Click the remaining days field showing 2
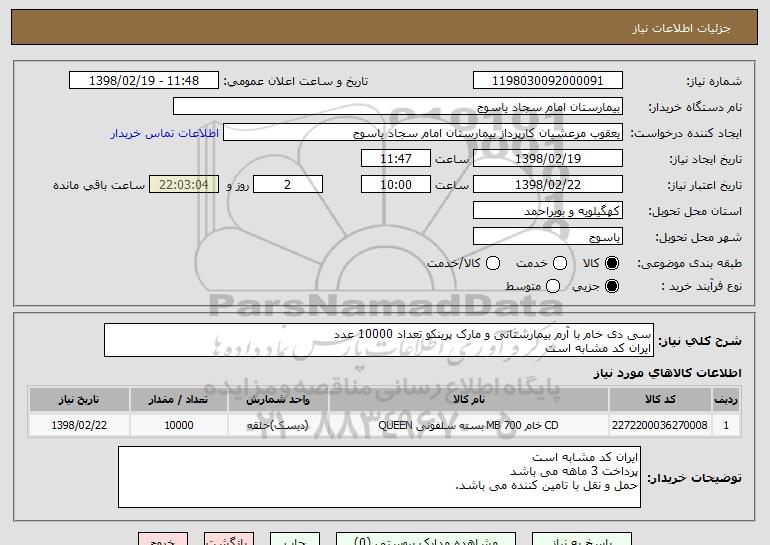 (x=288, y=185)
